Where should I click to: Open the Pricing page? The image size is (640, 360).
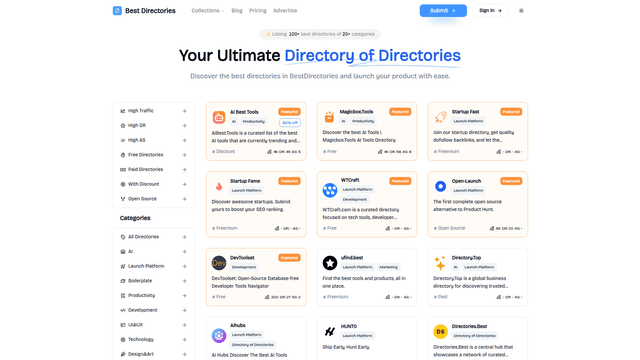pyautogui.click(x=258, y=11)
